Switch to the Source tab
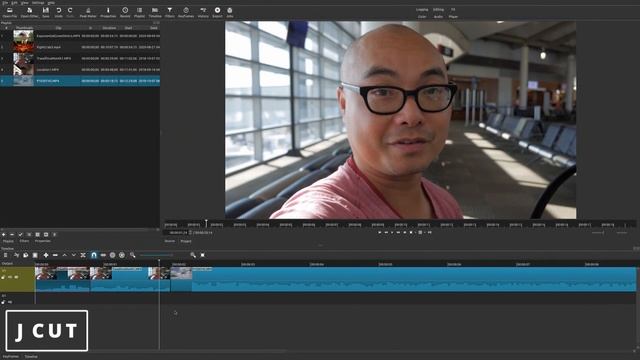This screenshot has height=360, width=640. pos(169,241)
